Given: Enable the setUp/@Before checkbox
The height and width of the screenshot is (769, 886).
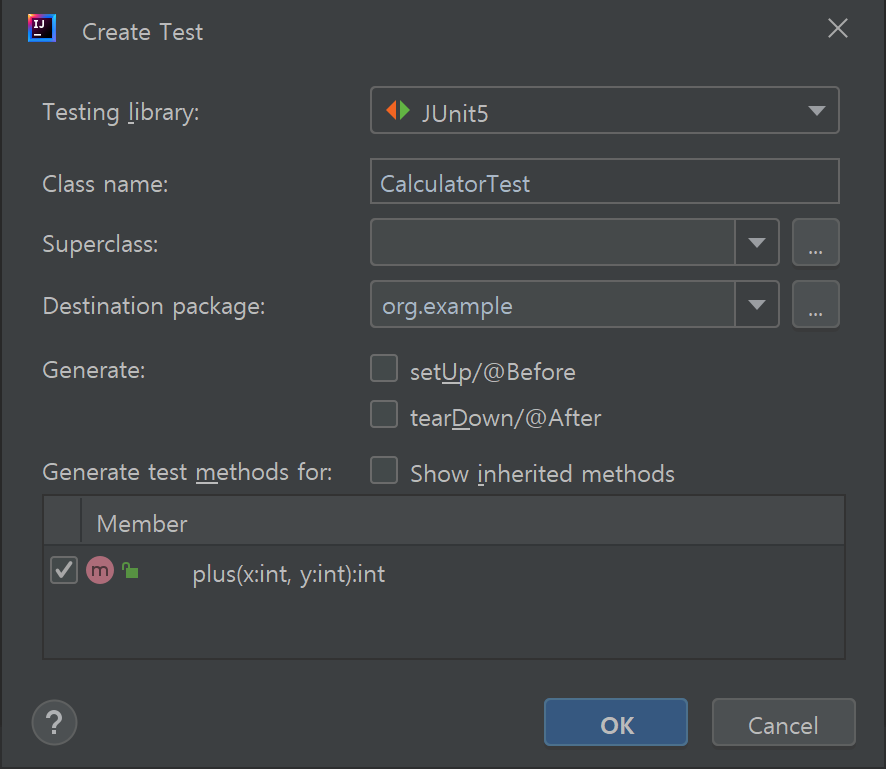Looking at the screenshot, I should coord(384,370).
